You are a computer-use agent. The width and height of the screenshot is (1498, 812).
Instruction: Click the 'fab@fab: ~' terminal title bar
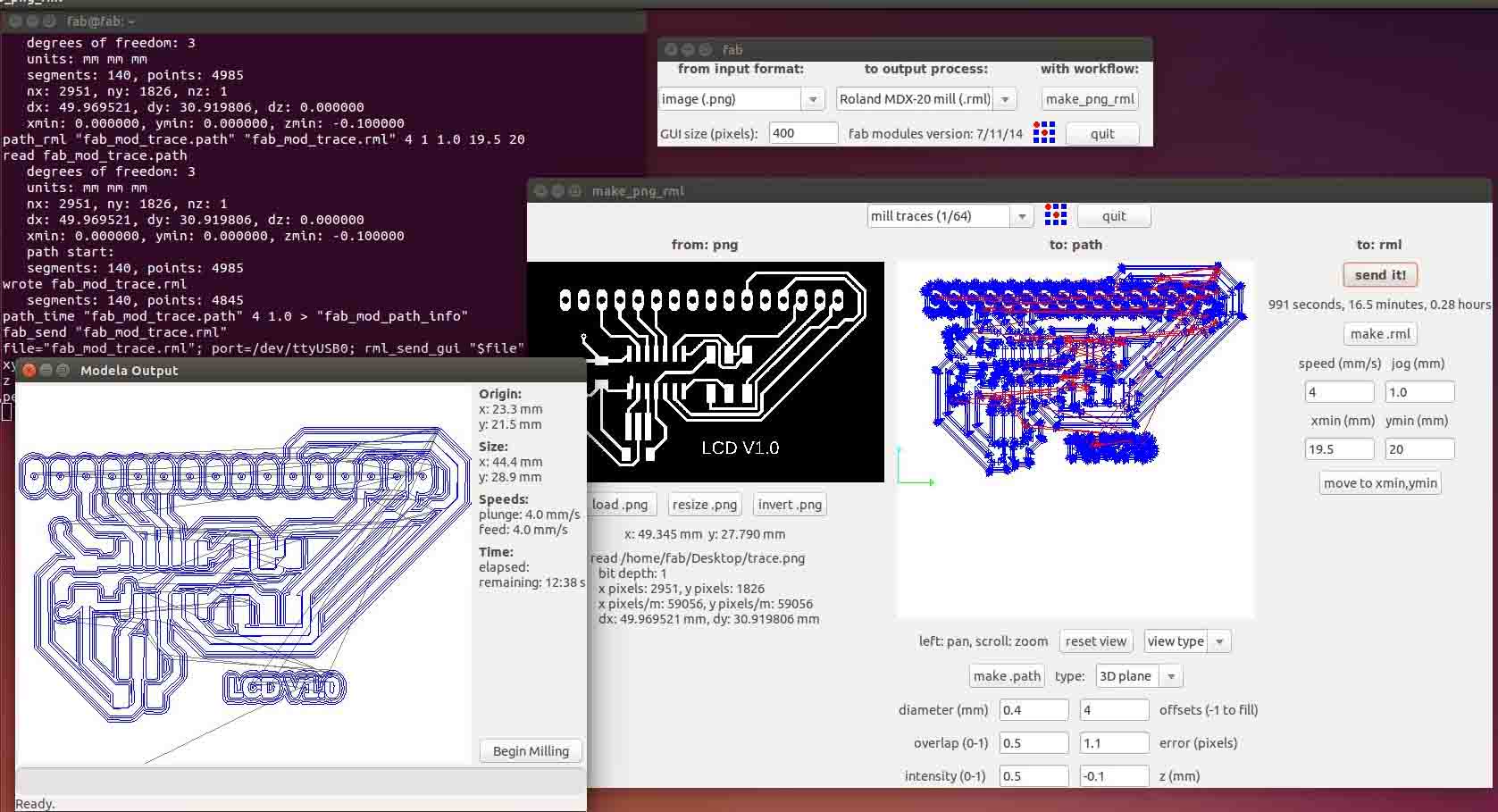[322, 21]
